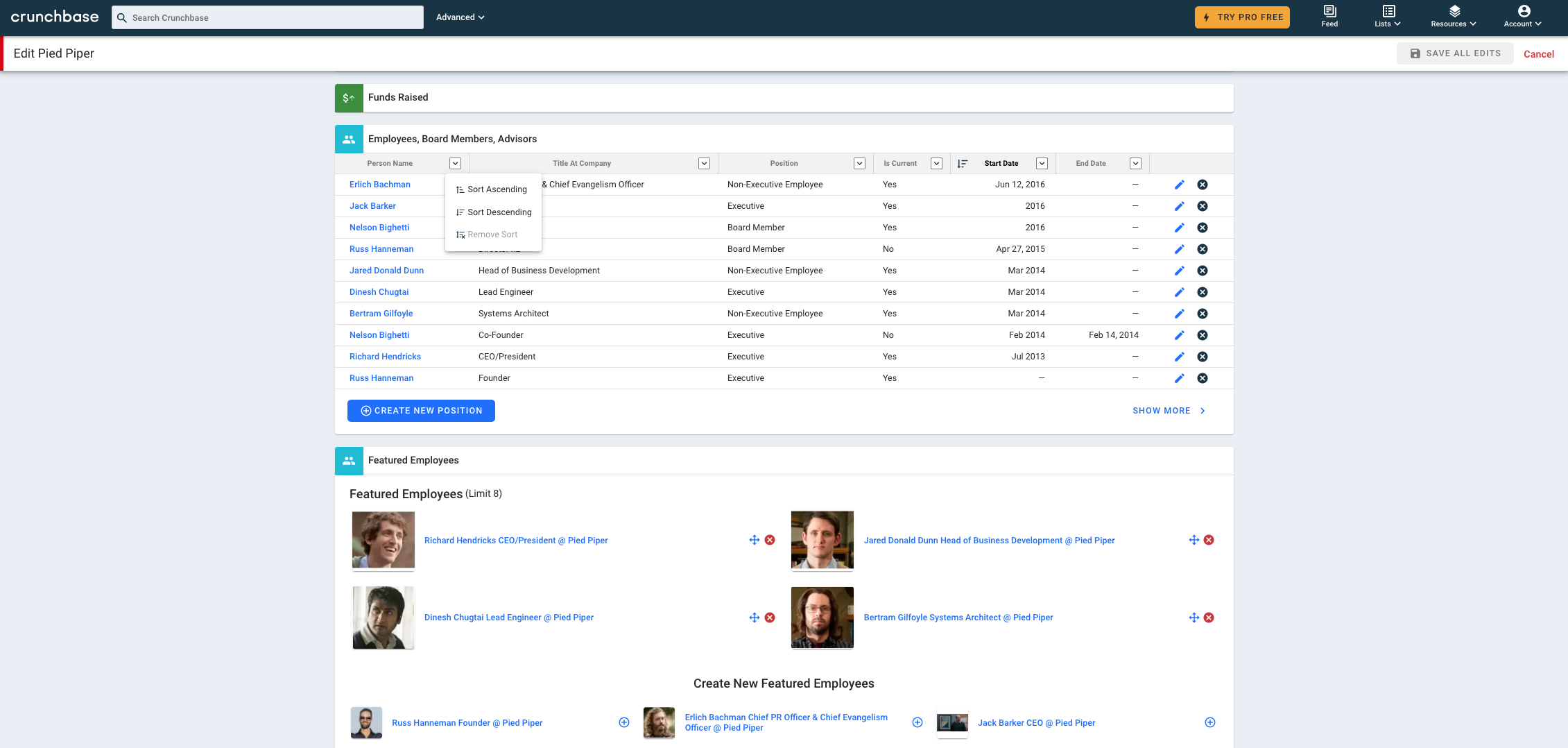Open the Position column dropdown
This screenshot has height=748, width=1568.
tap(860, 164)
